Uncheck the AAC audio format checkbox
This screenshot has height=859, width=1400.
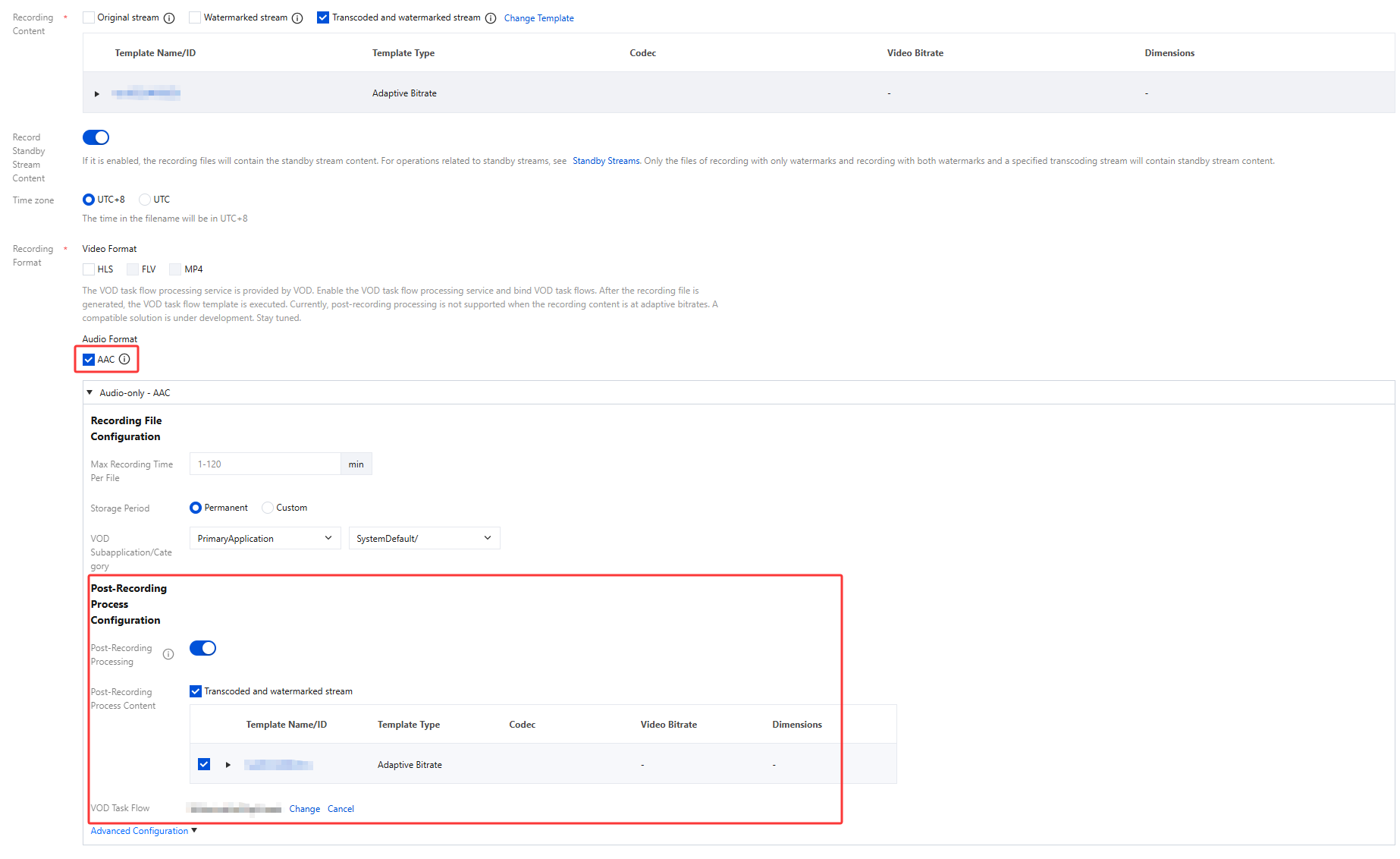click(89, 360)
